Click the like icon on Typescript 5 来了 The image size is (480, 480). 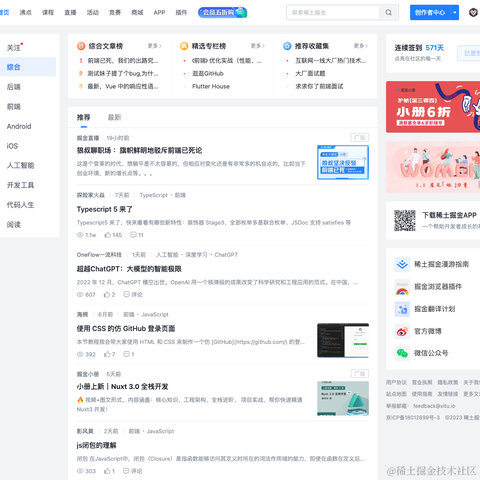pyautogui.click(x=107, y=235)
